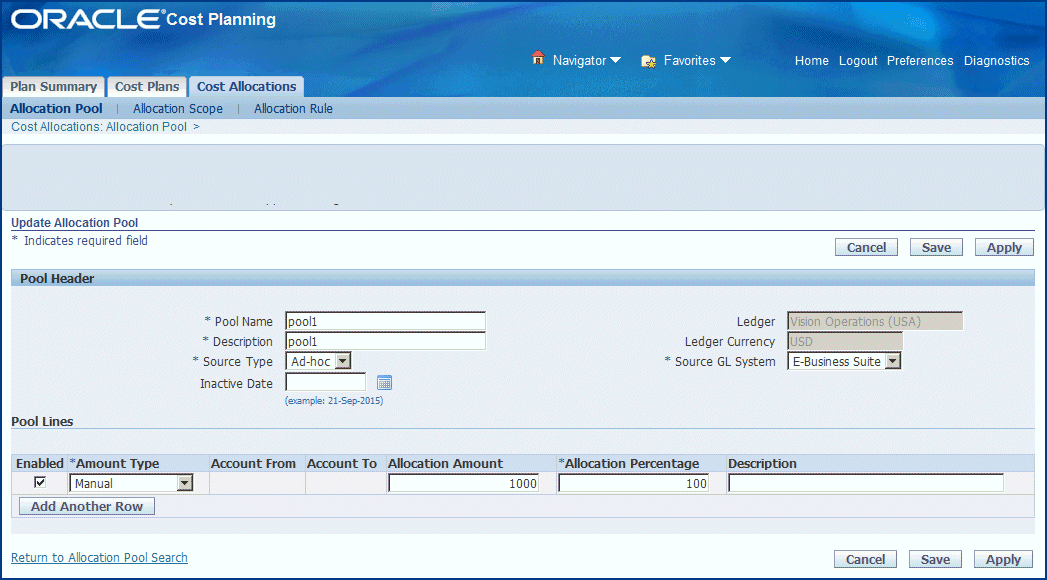Image resolution: width=1047 pixels, height=580 pixels.
Task: Click Return to Allocation Pool Search
Action: click(99, 557)
